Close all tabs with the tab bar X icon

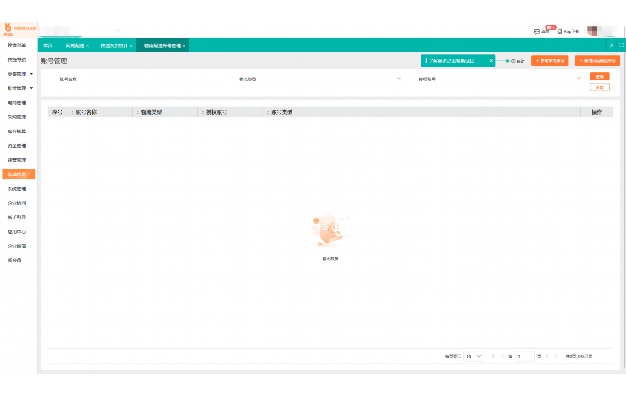click(x=611, y=45)
